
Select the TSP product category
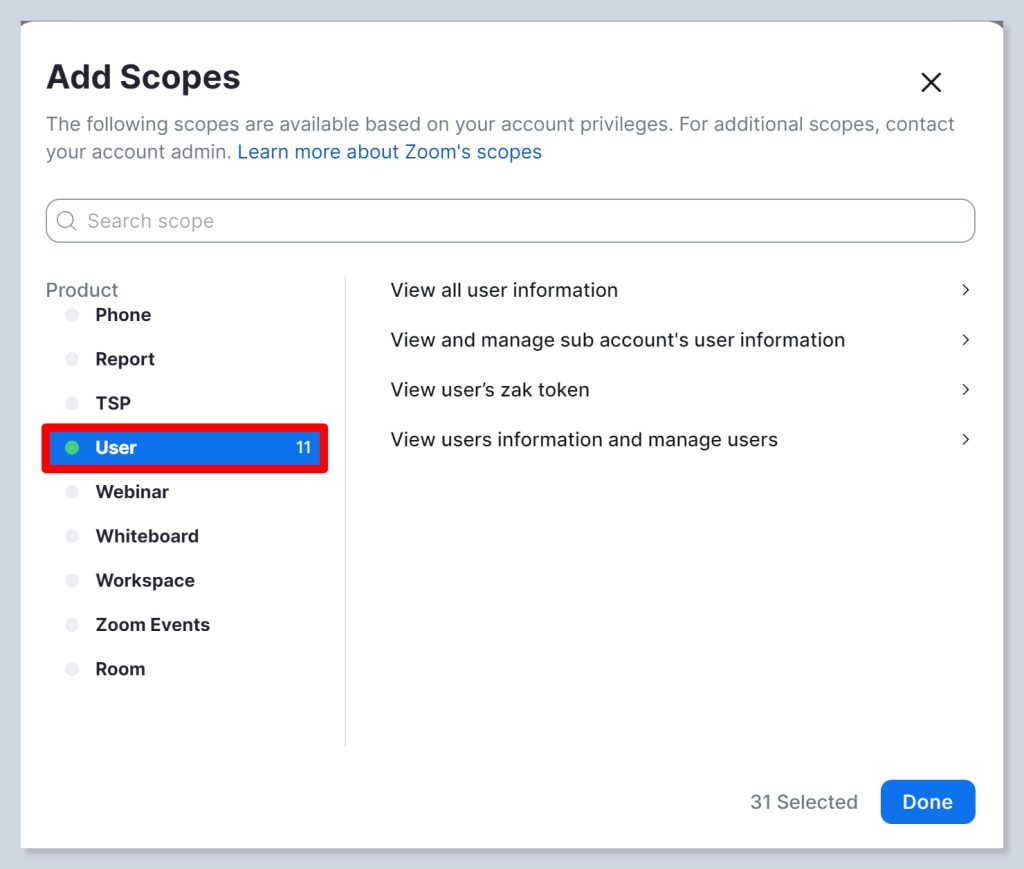[x=113, y=403]
